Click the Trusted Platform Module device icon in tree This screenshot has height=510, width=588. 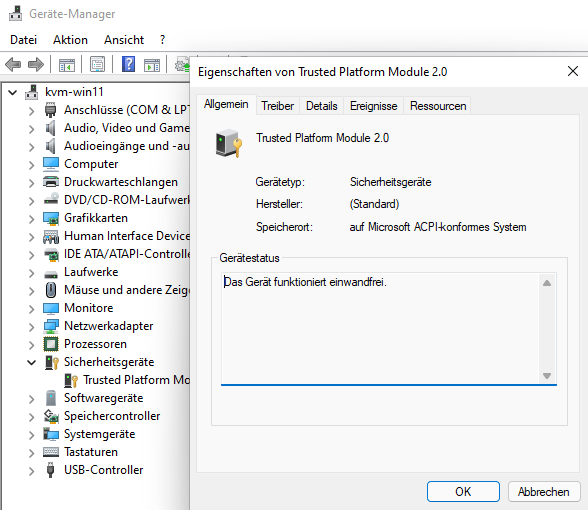point(70,380)
